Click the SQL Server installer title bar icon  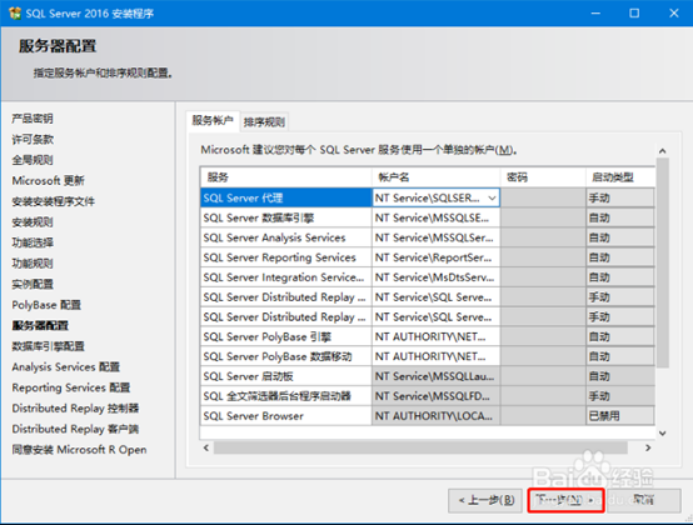15,13
